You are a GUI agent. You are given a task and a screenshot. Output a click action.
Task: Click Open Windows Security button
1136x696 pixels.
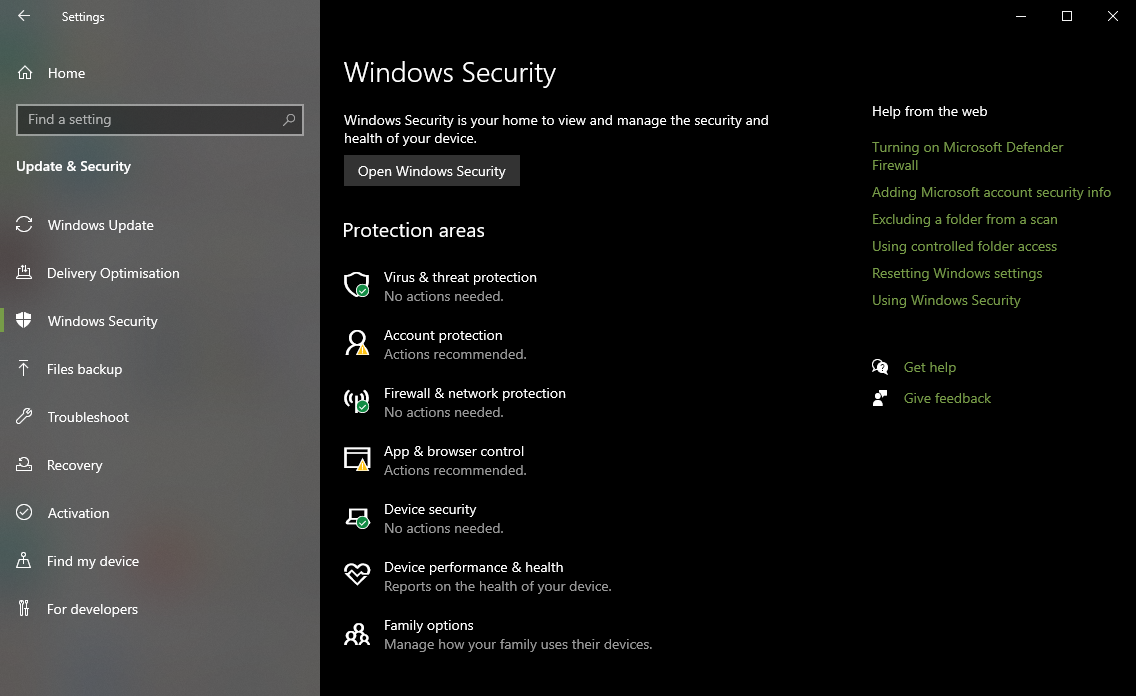coord(432,170)
